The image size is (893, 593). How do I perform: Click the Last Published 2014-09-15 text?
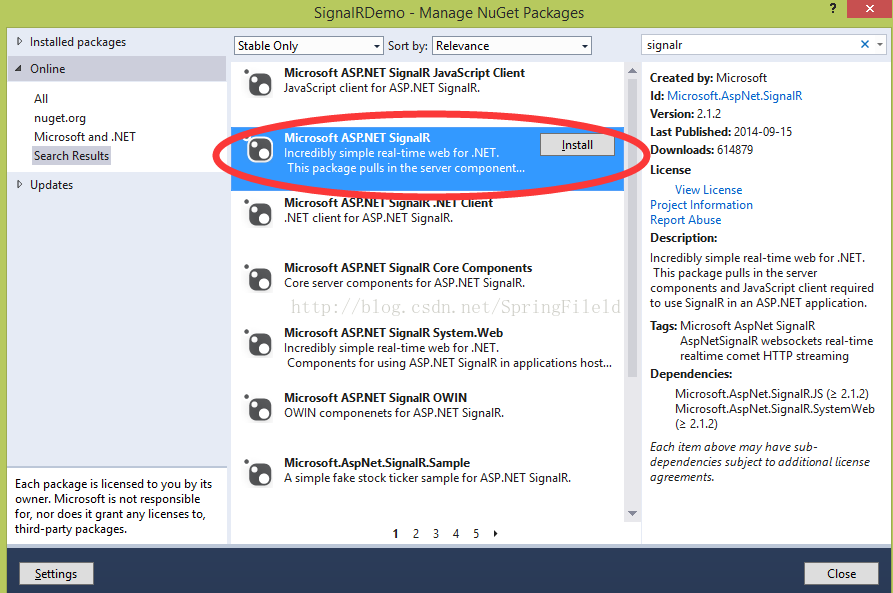[x=721, y=132]
